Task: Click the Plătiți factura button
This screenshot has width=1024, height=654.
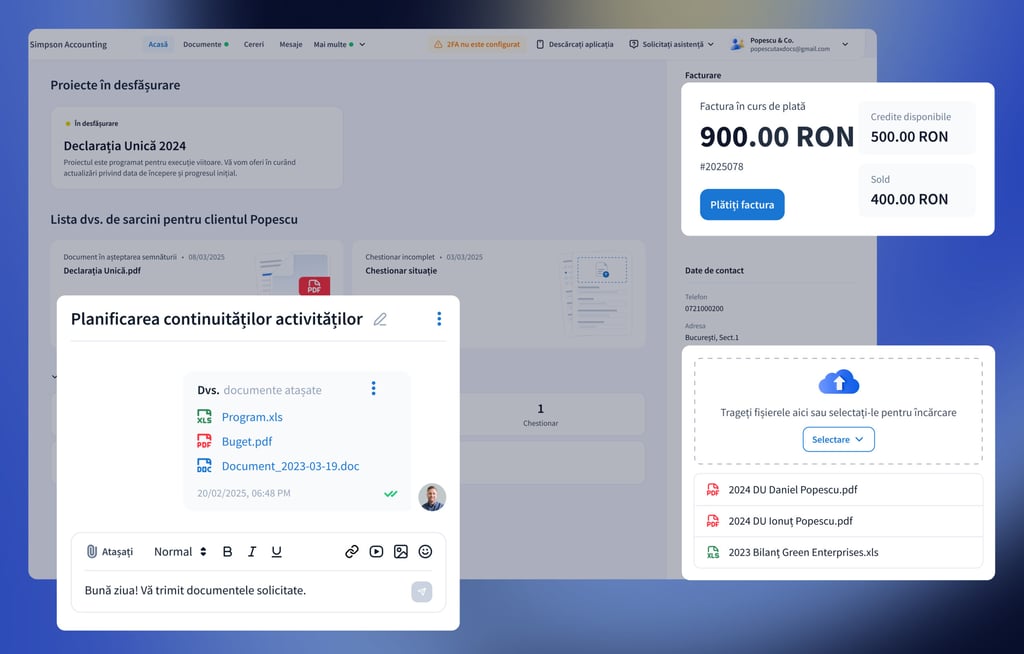Action: pos(742,205)
